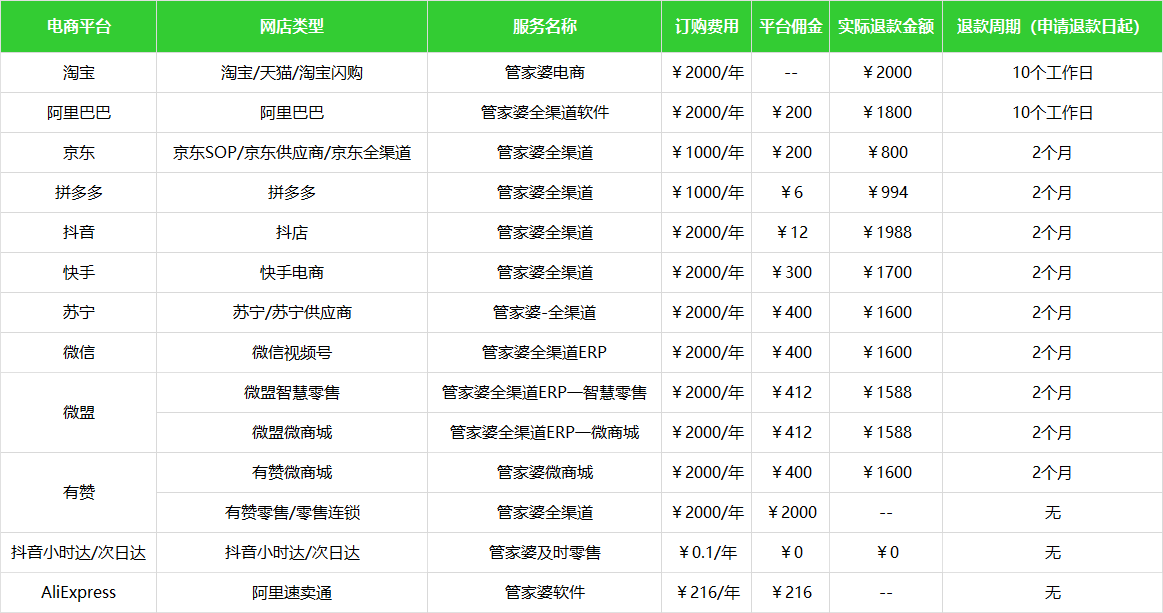Select the 管家婆电商 service cell
The height and width of the screenshot is (613, 1163).
click(544, 73)
